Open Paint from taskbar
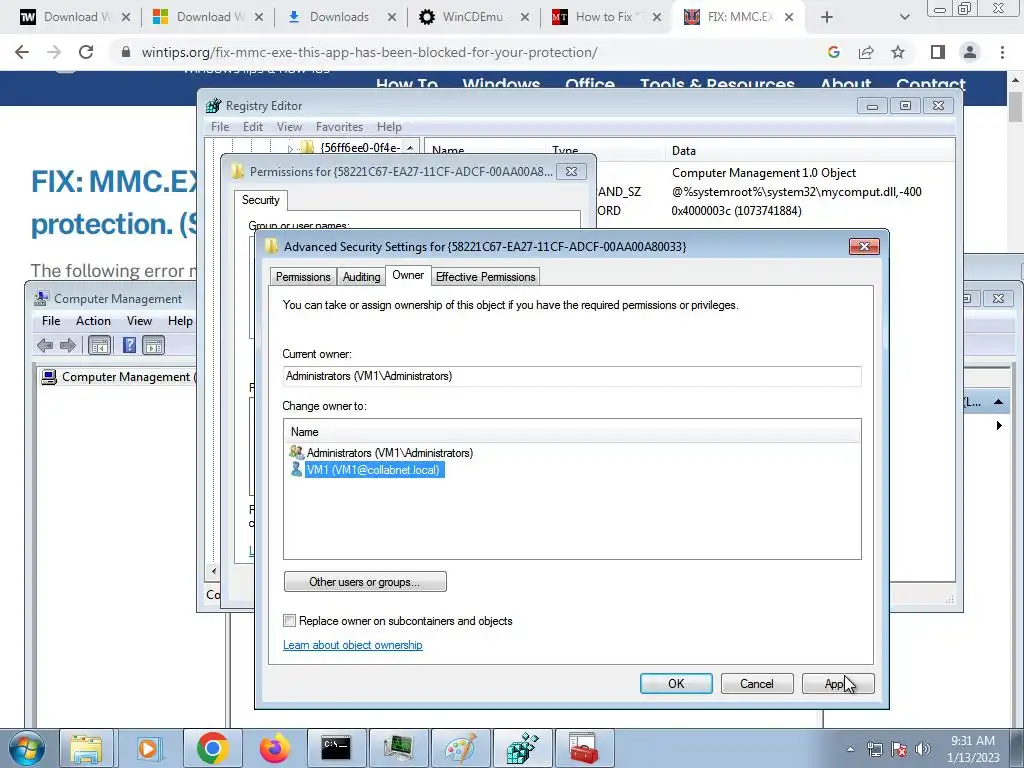The image size is (1024, 768). (x=460, y=748)
